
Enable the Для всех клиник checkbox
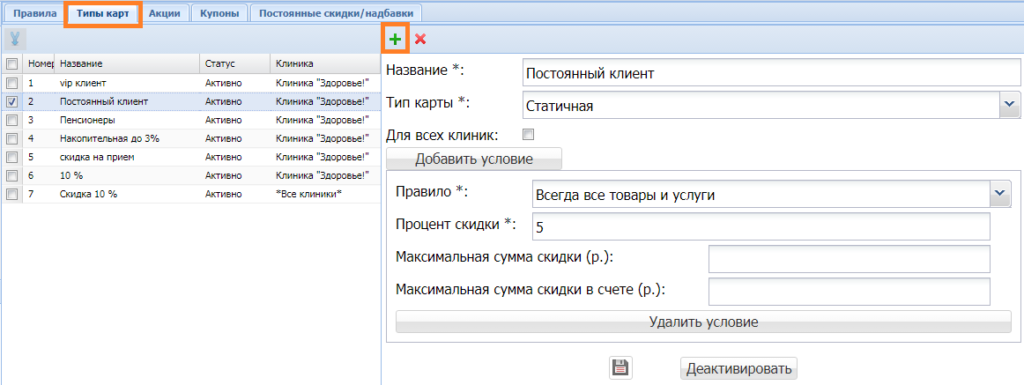(x=529, y=135)
